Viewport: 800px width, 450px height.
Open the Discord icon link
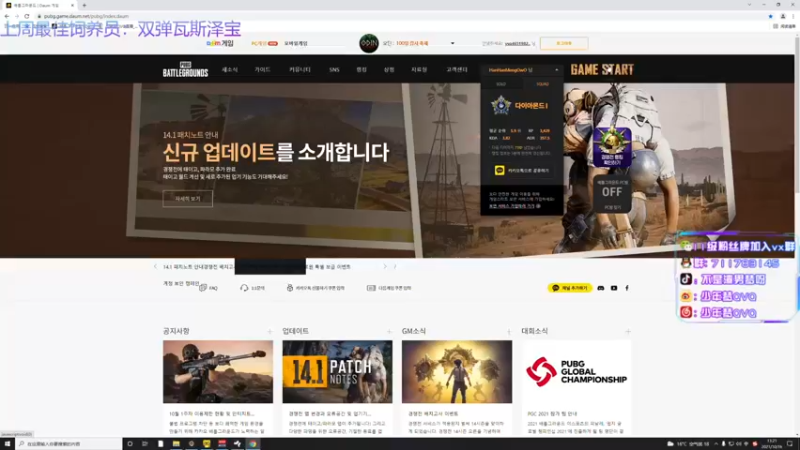[601, 288]
